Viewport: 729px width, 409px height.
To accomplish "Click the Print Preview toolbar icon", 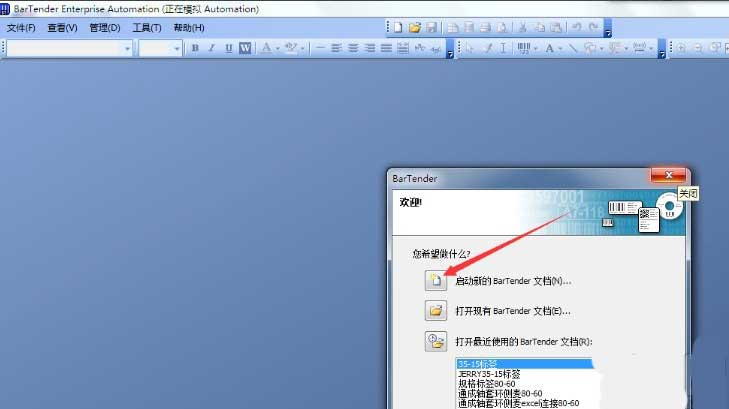I will click(502, 27).
